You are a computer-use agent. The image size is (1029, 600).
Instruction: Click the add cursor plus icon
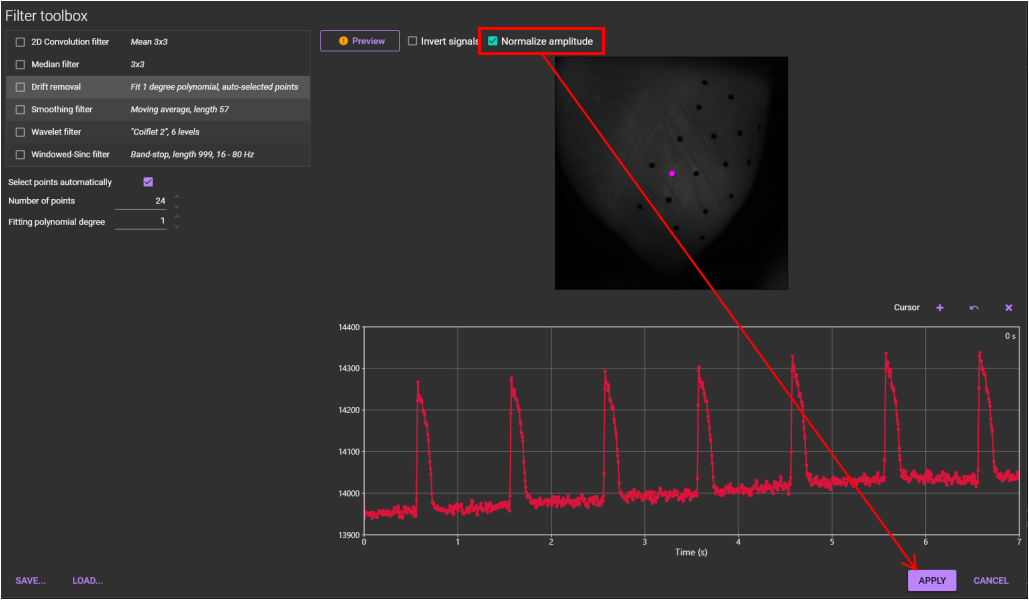click(x=939, y=308)
